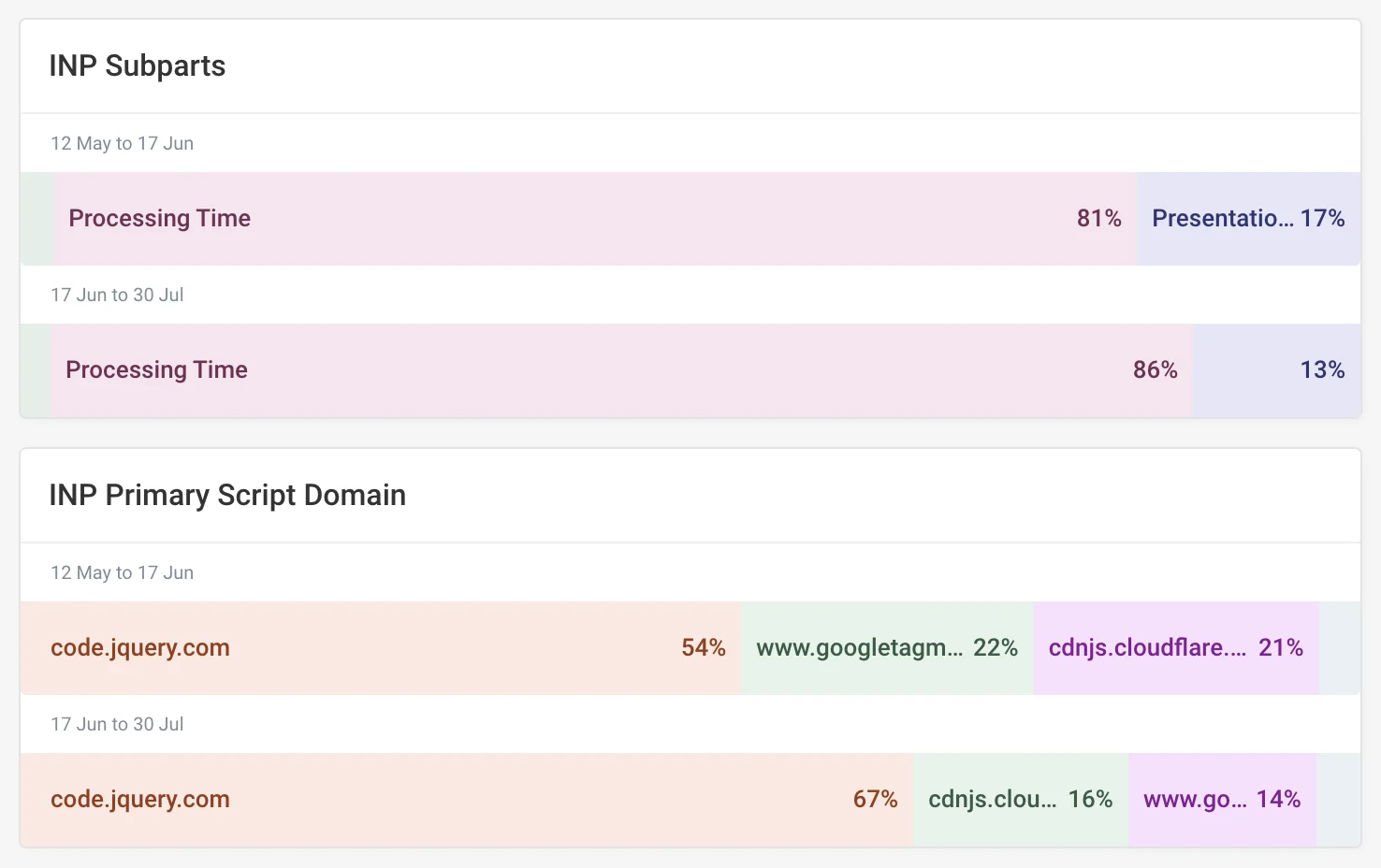Select the code.jquery.com 67% segment

466,800
